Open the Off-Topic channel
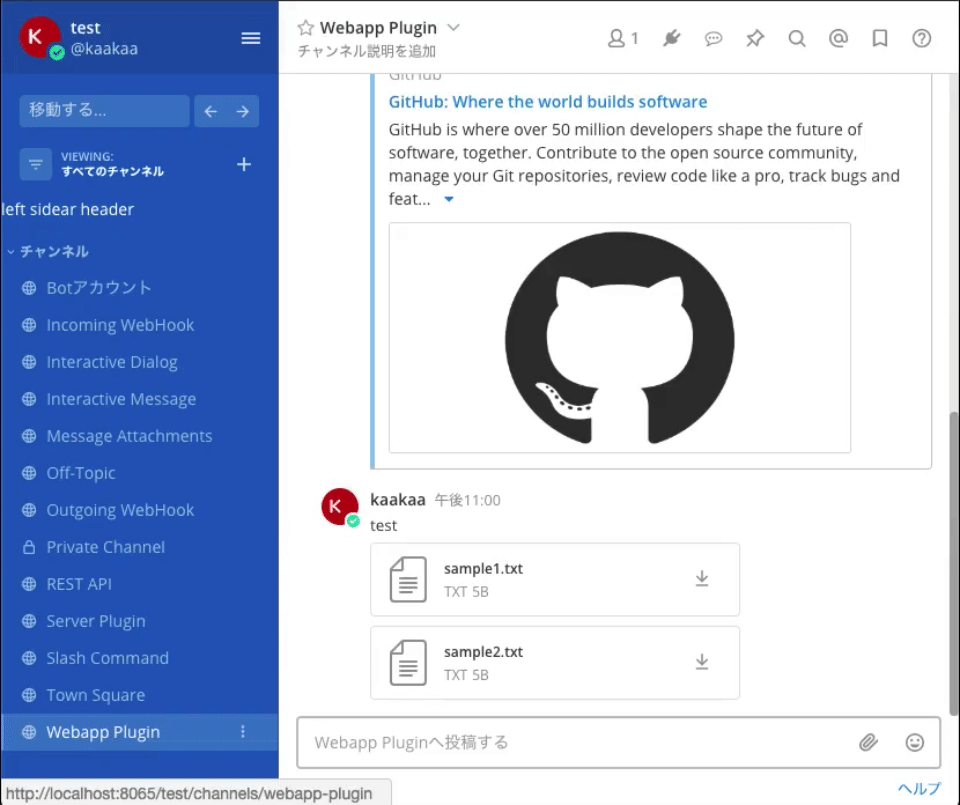The width and height of the screenshot is (960, 805). (x=140, y=473)
